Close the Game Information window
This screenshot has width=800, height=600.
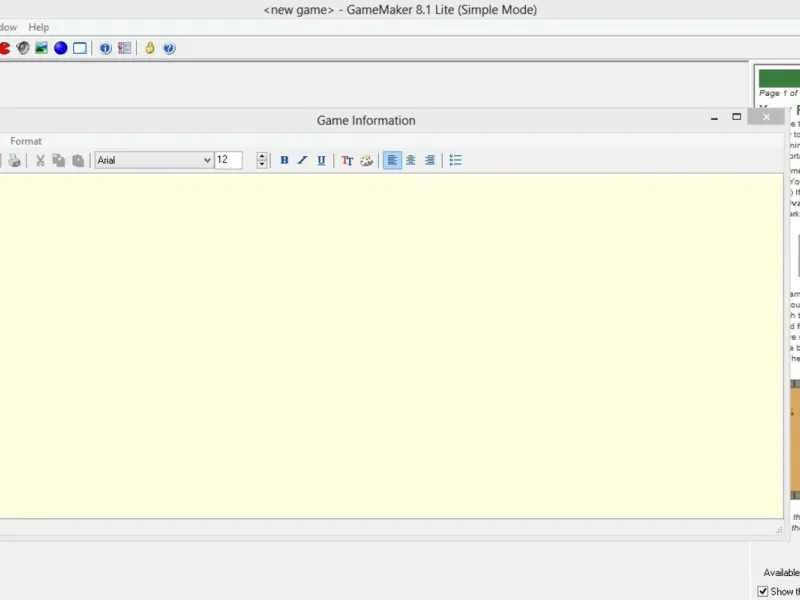coord(766,117)
